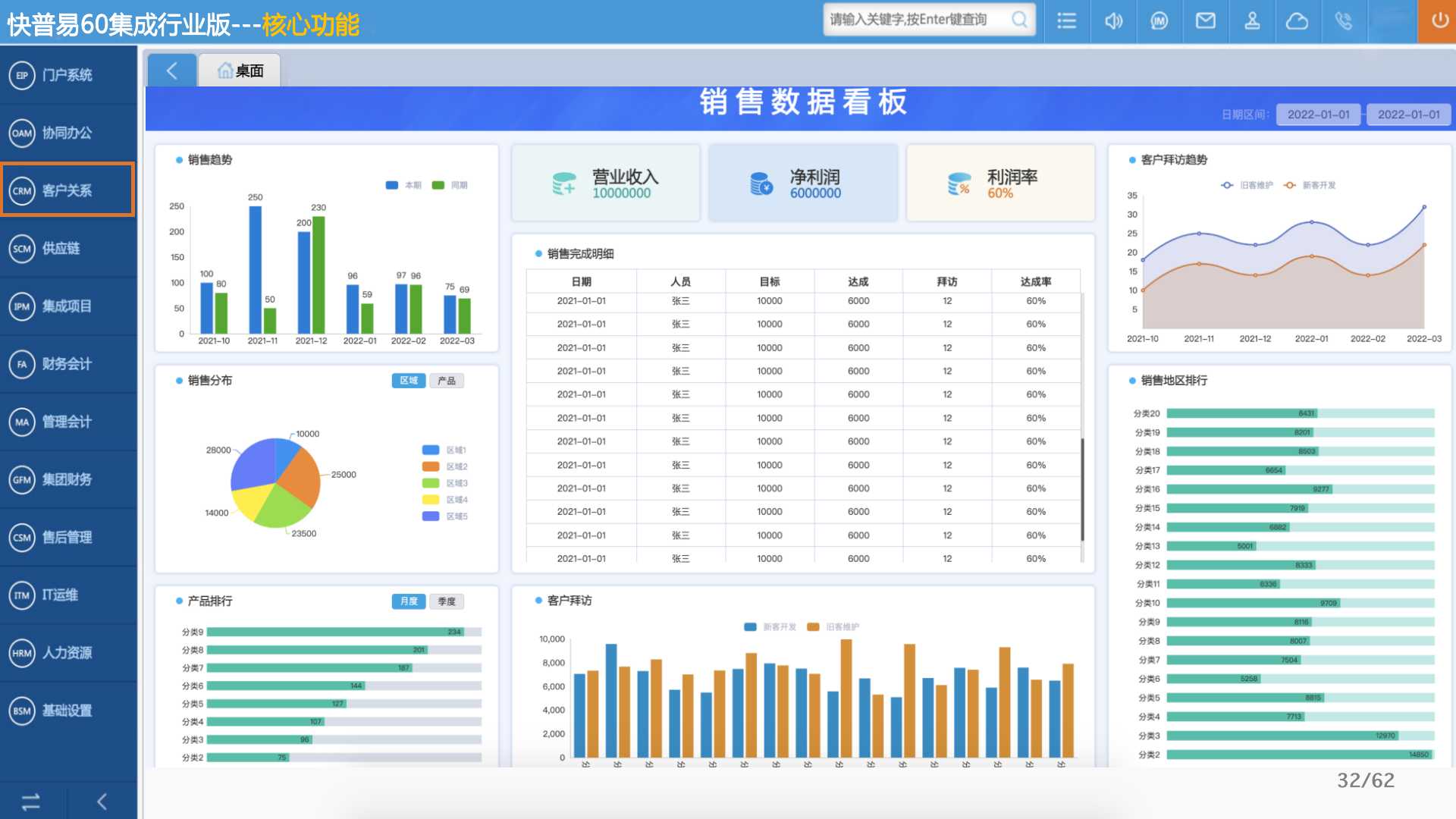This screenshot has height=819, width=1456.
Task: Click the IM instant messaging icon
Action: click(x=1159, y=21)
